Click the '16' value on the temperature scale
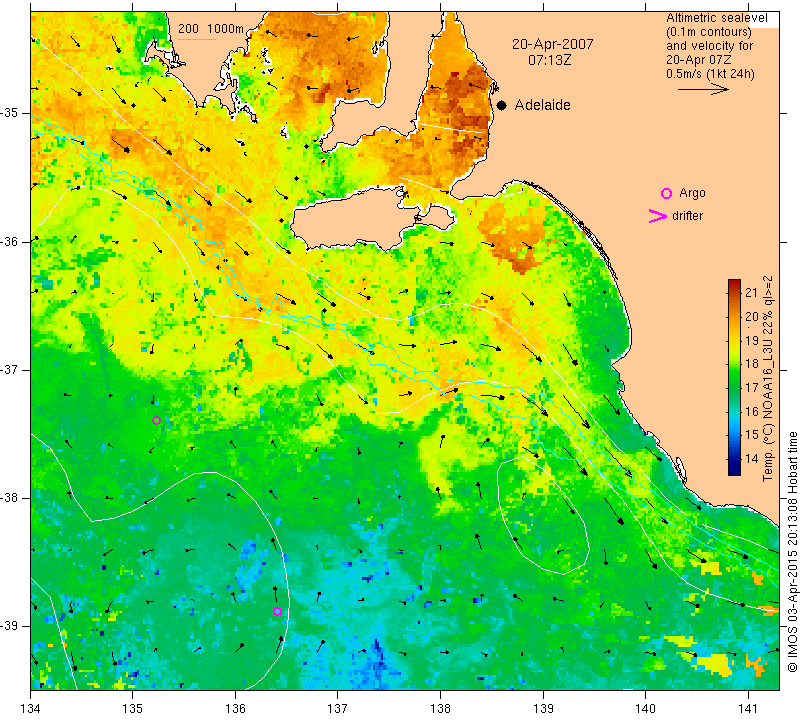 [x=752, y=411]
